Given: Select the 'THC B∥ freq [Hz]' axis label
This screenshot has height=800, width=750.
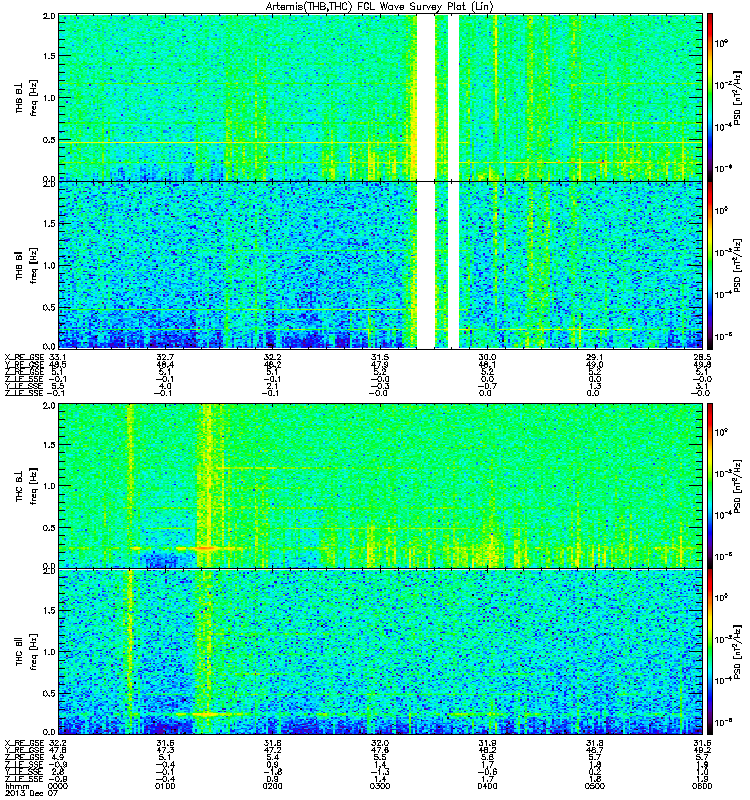Looking at the screenshot, I should click(27, 652).
